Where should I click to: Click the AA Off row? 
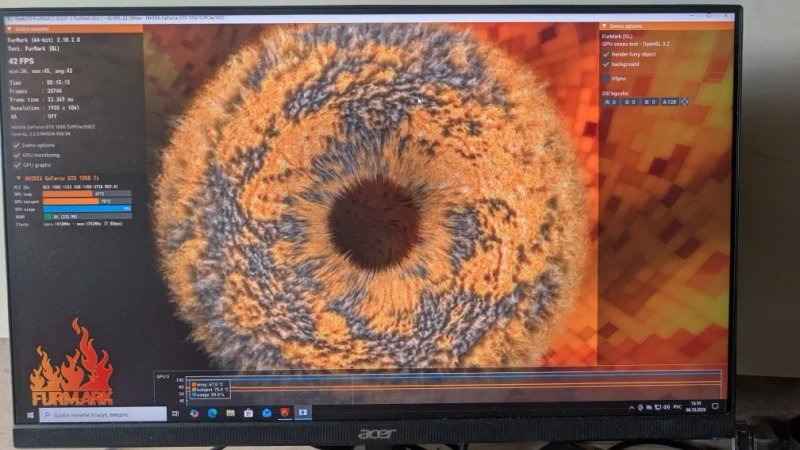tap(33, 116)
